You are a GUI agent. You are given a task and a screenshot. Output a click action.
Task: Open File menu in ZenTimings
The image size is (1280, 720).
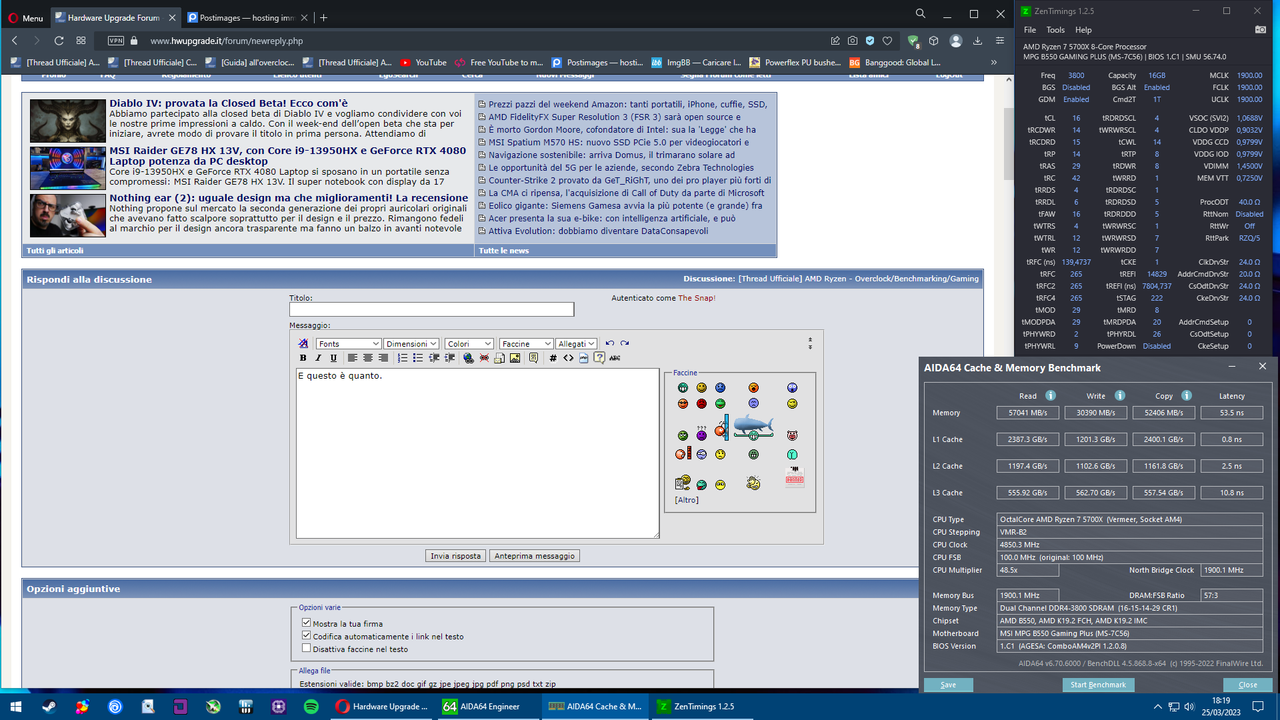(1030, 30)
